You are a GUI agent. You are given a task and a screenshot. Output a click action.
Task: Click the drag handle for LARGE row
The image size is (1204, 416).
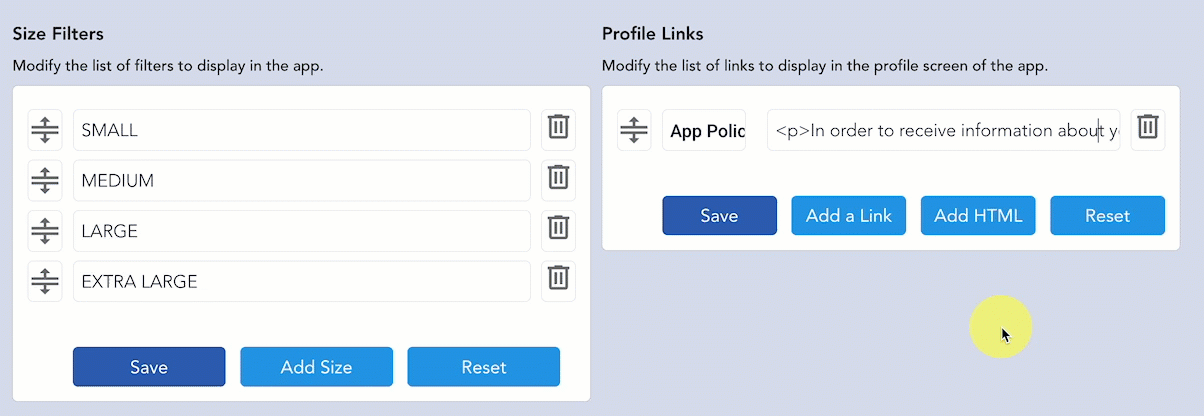pos(45,230)
